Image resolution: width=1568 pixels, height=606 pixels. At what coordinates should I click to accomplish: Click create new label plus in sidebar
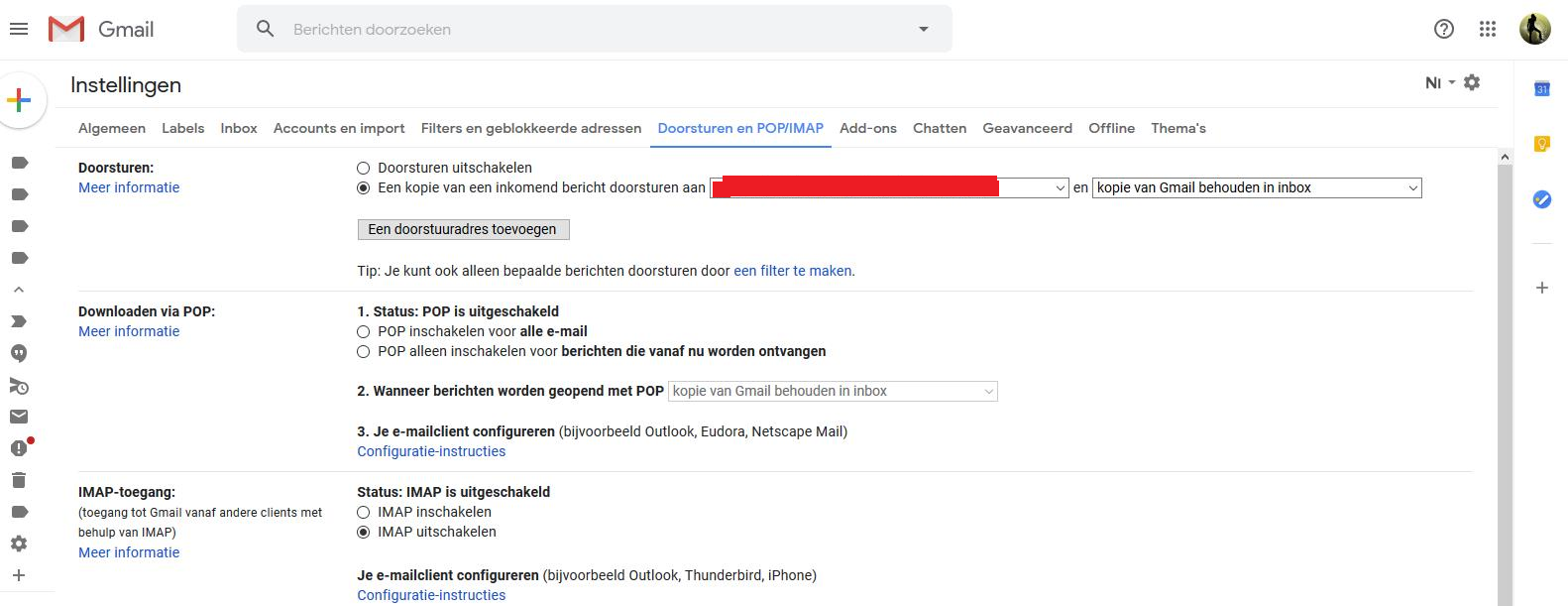(x=19, y=575)
